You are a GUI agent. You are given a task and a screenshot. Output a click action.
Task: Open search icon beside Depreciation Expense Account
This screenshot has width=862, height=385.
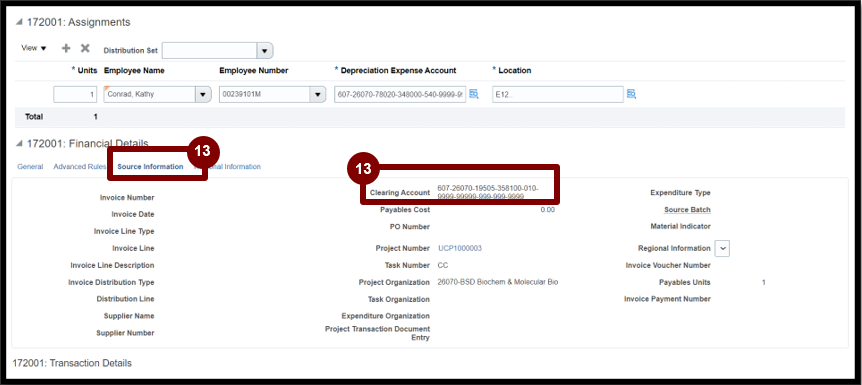click(473, 94)
